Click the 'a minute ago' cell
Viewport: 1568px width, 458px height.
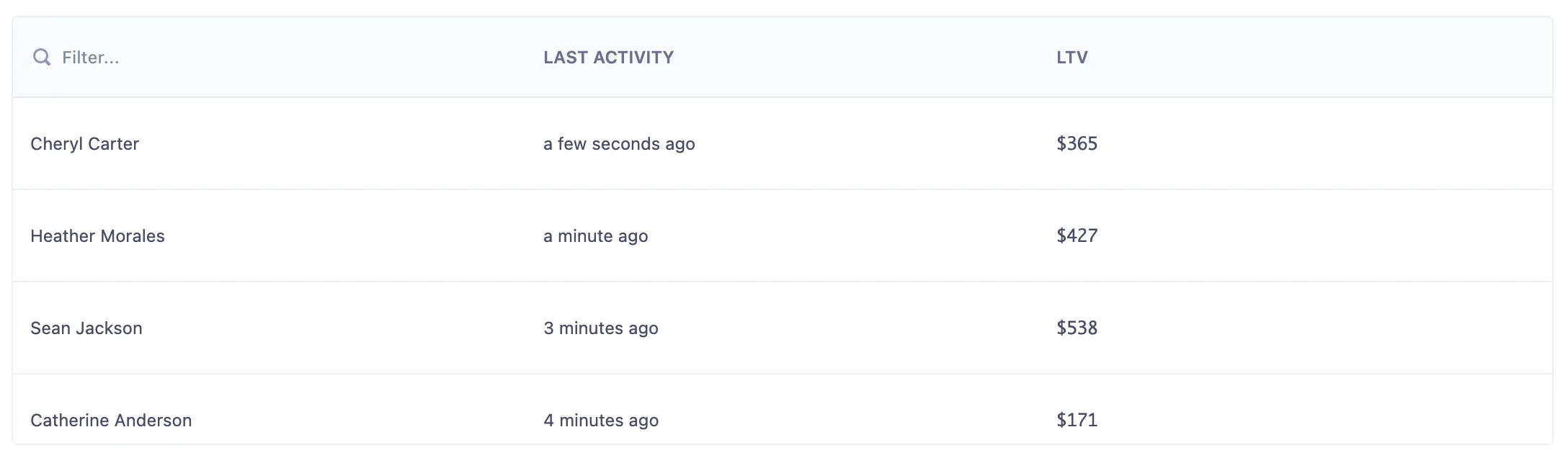[595, 236]
